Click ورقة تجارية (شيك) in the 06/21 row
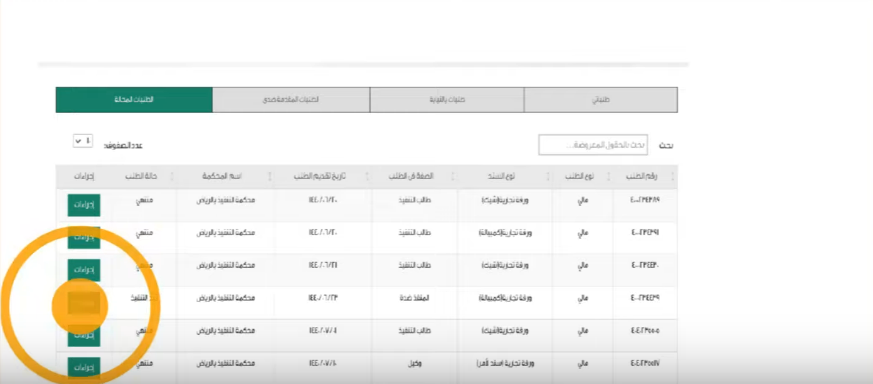873x384 pixels. (505, 265)
